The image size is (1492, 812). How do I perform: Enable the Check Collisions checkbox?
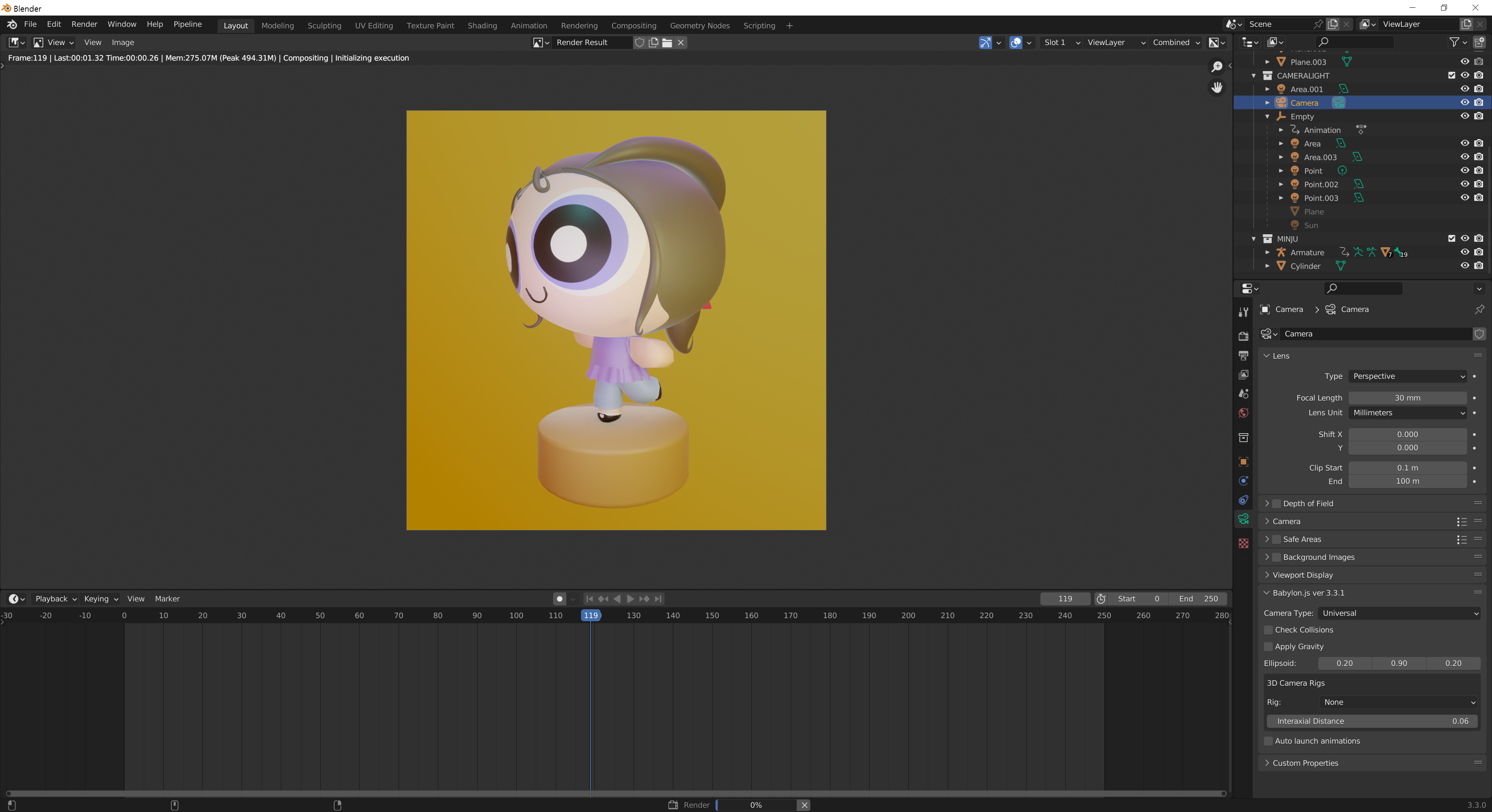pyautogui.click(x=1269, y=629)
